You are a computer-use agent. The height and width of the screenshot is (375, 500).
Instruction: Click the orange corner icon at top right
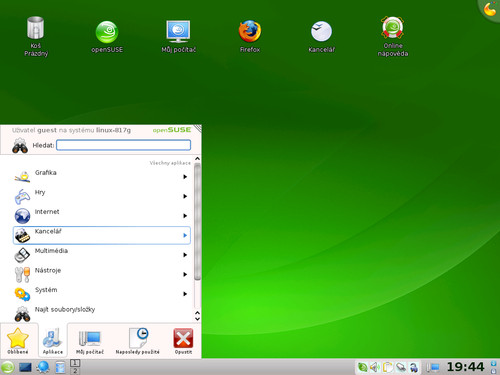(490, 9)
